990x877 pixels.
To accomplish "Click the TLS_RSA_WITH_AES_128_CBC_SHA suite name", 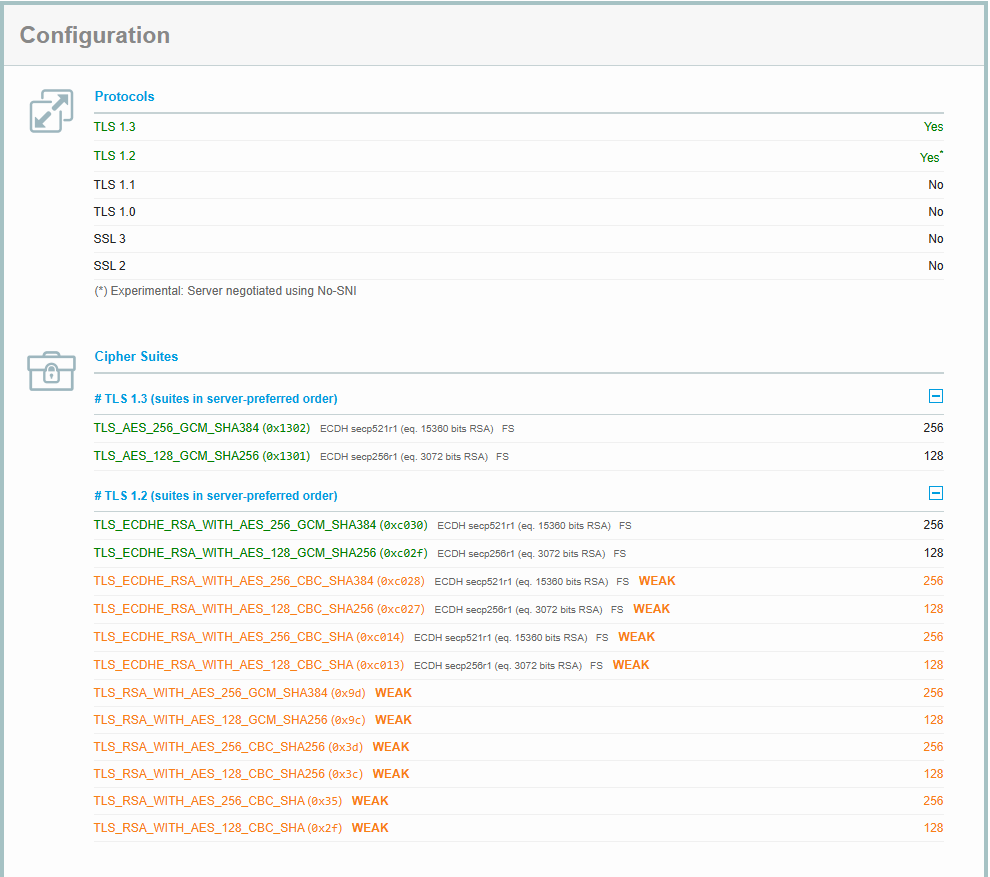I will point(199,828).
